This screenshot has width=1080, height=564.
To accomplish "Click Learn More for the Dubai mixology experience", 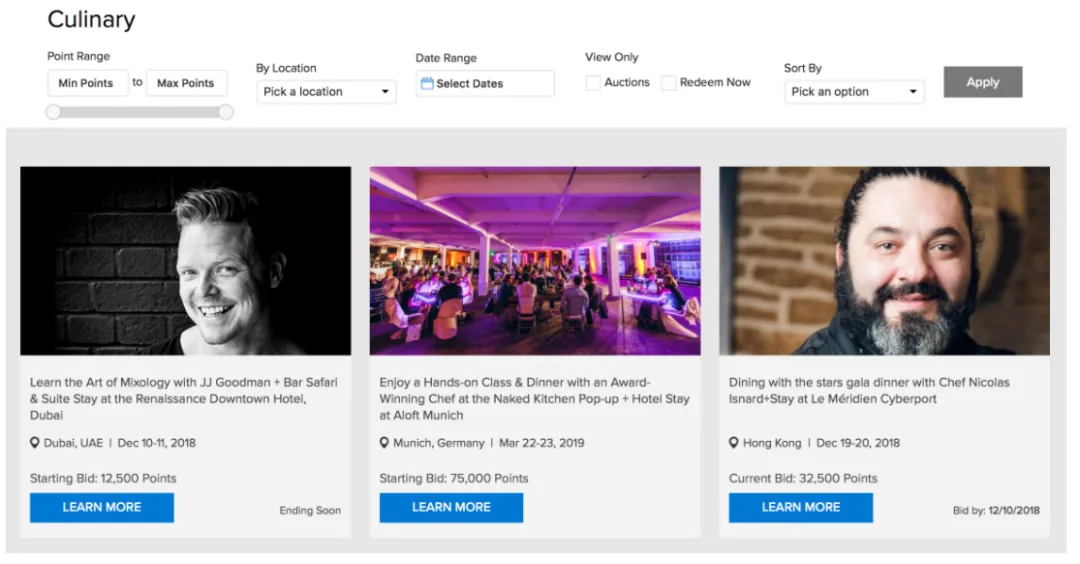I will [102, 508].
